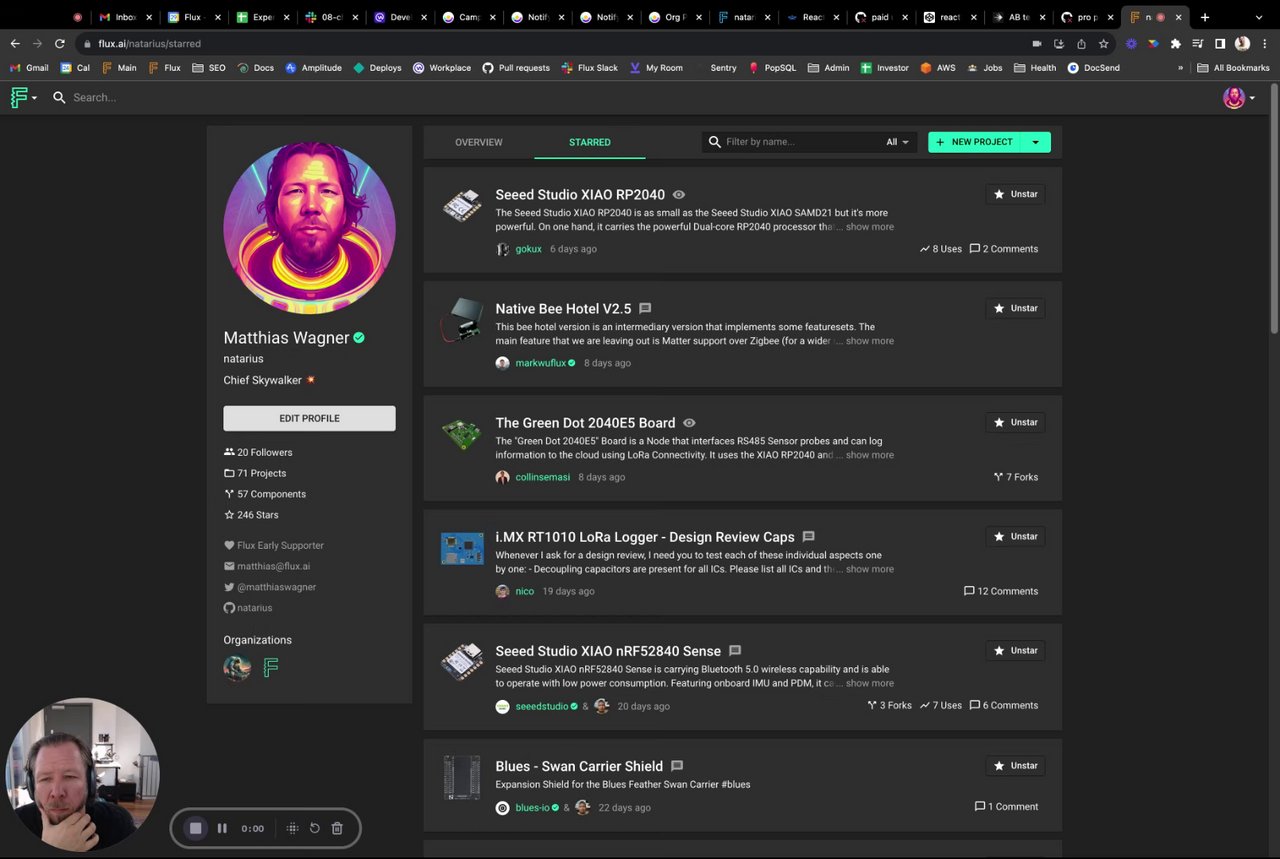Click comment icon beside i.MX RT1010 LoRa Logger title
This screenshot has height=859, width=1280.
coord(809,537)
